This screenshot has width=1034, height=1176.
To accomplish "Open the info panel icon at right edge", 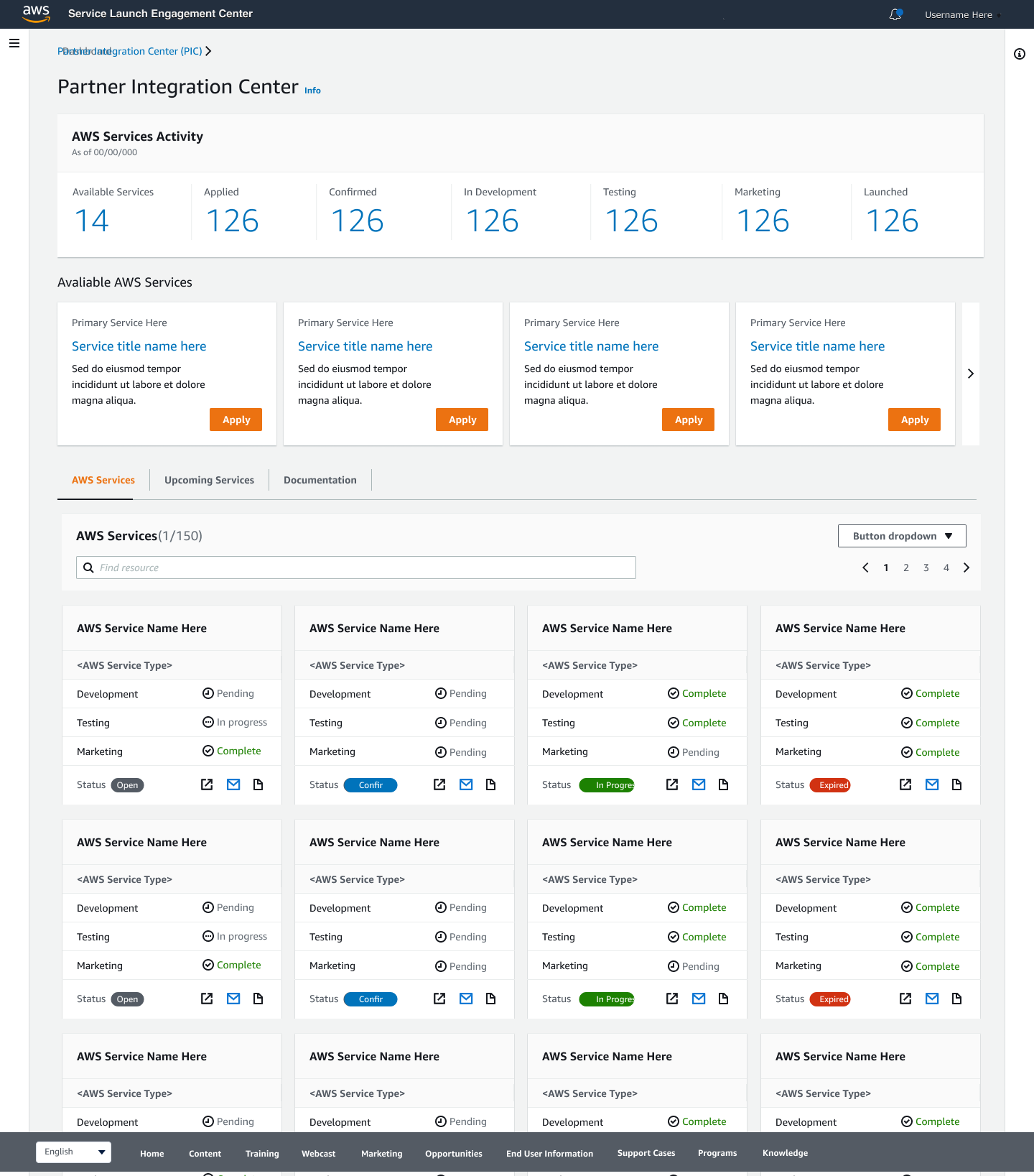I will click(1020, 54).
